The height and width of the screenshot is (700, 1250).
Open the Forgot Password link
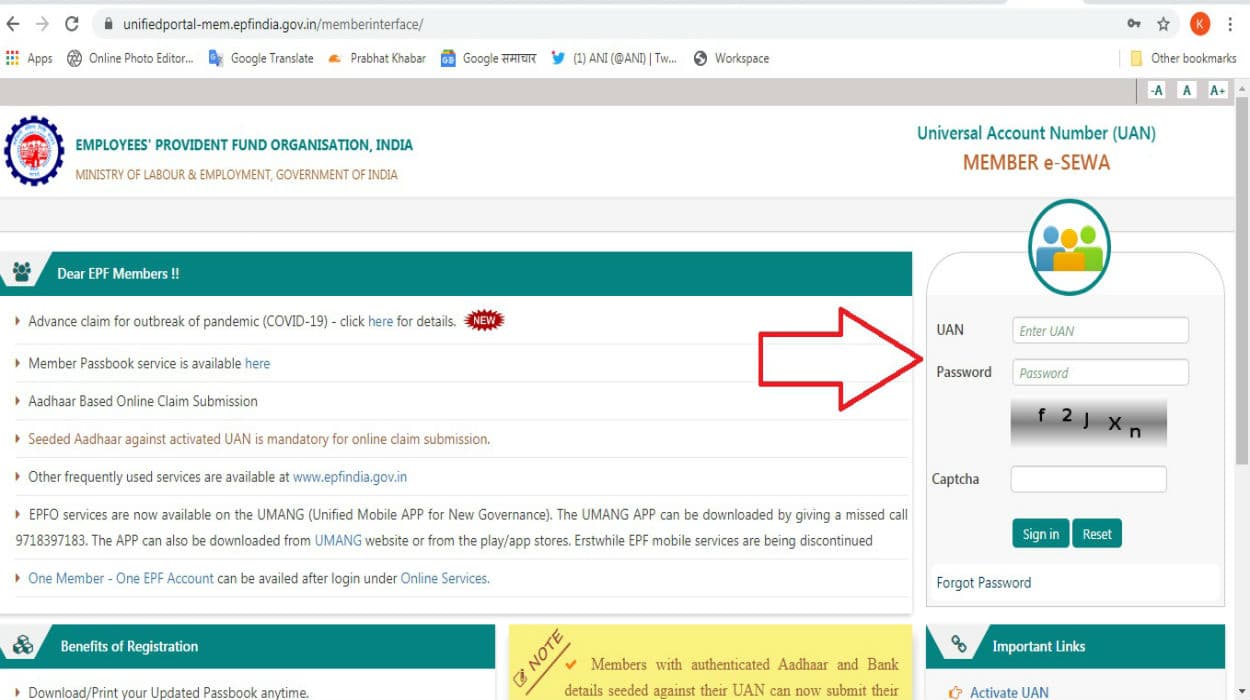(983, 583)
